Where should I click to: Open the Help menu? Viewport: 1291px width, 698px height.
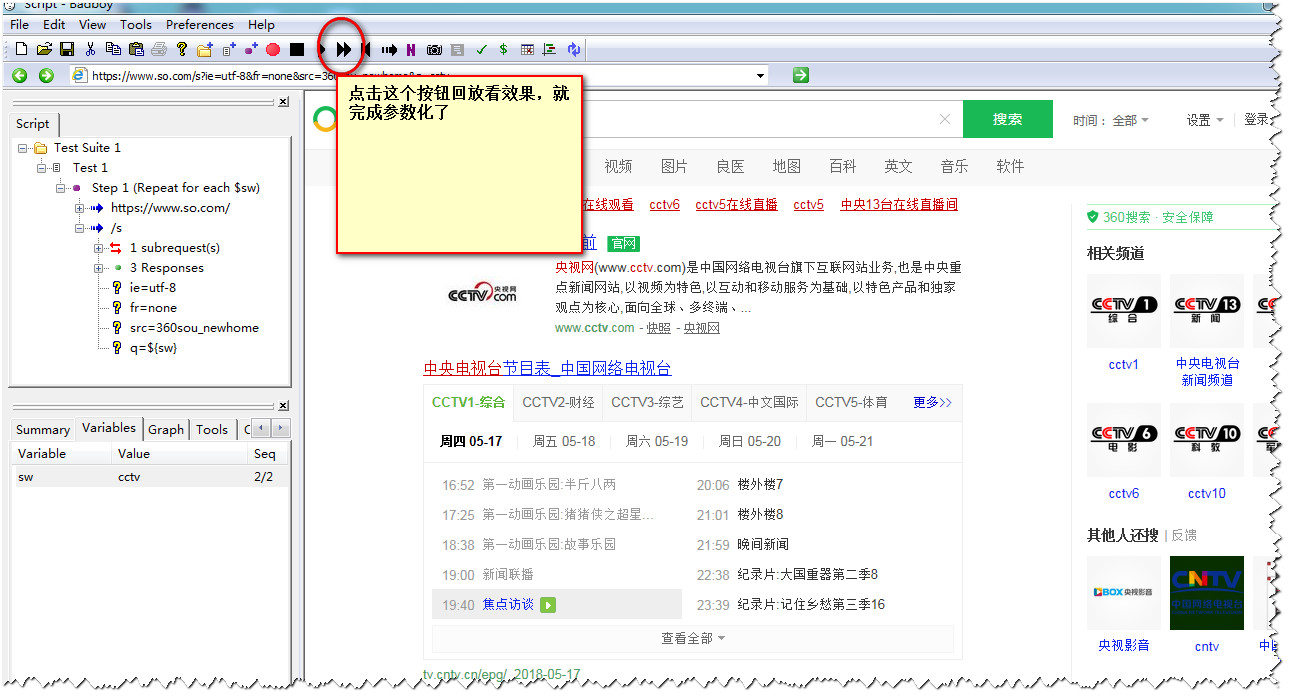(x=261, y=24)
